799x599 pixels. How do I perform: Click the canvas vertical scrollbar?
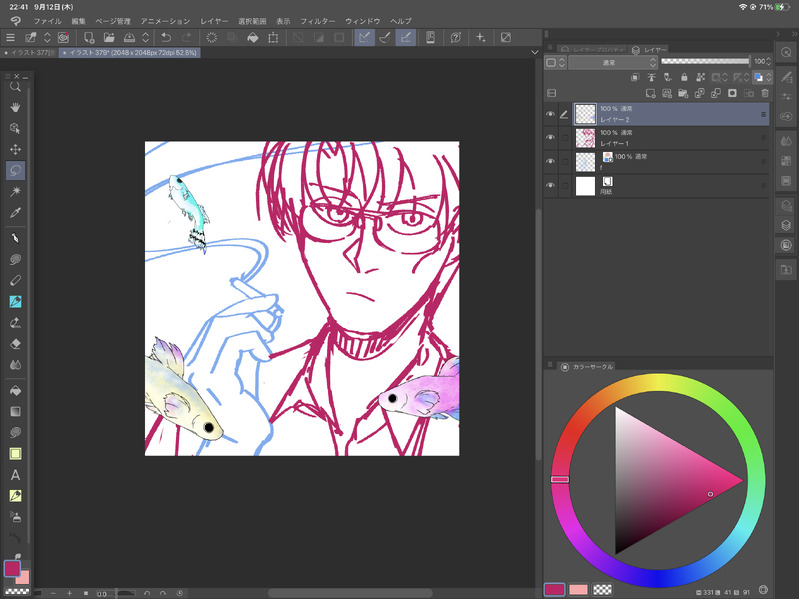pos(538,334)
